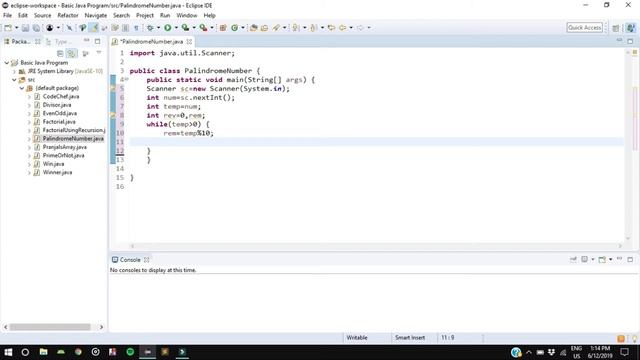Toggle Show Whitespace Characters pilcrow

pos(136,28)
